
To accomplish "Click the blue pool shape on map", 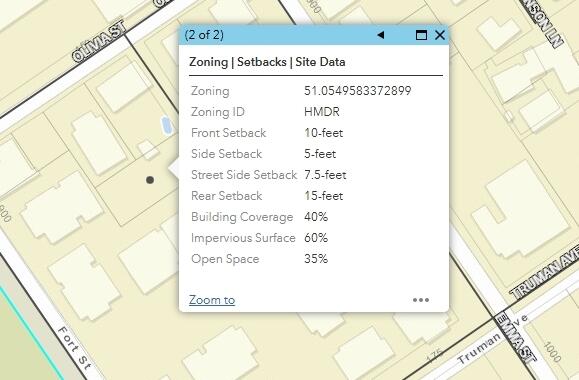I will [167, 125].
